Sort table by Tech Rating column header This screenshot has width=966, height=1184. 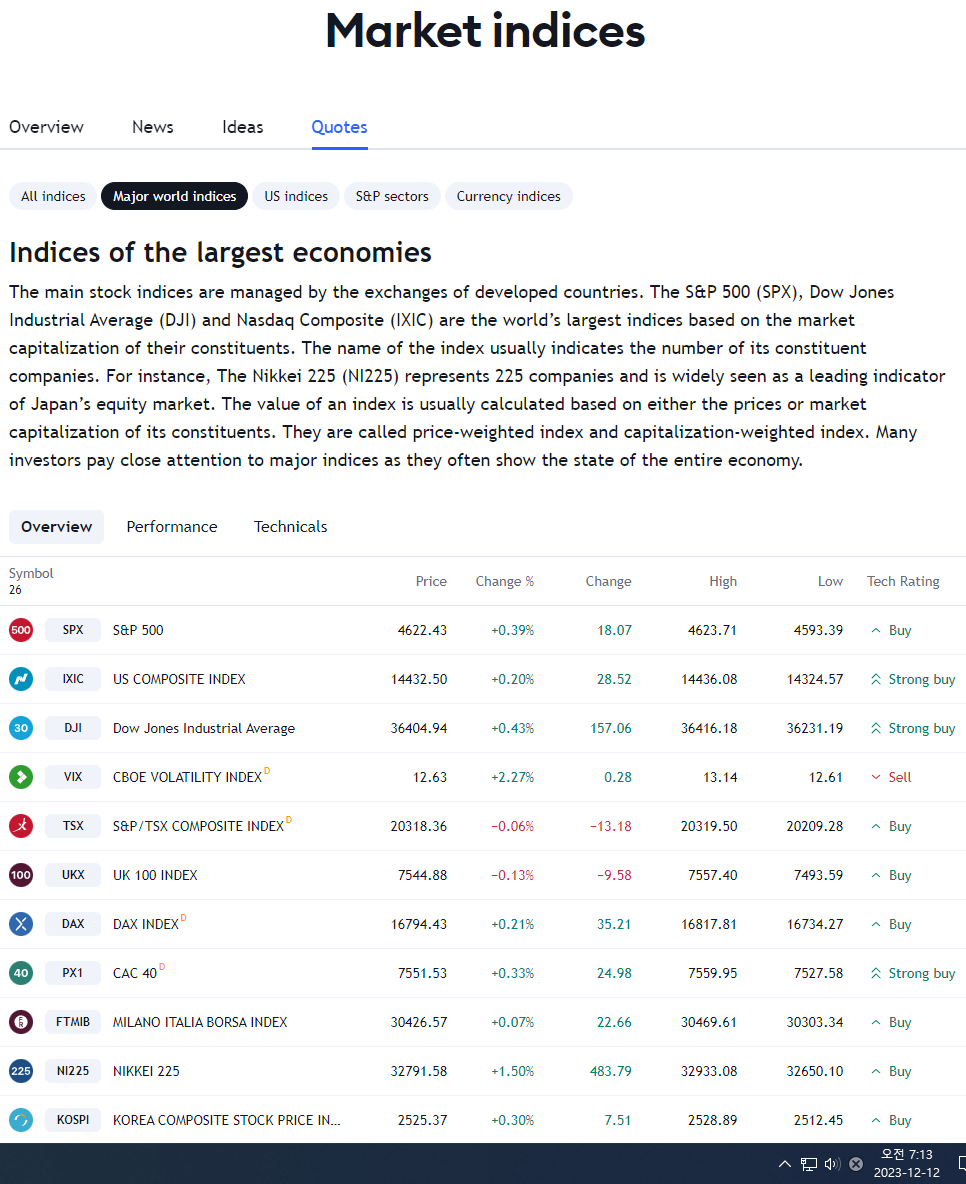[x=903, y=581]
